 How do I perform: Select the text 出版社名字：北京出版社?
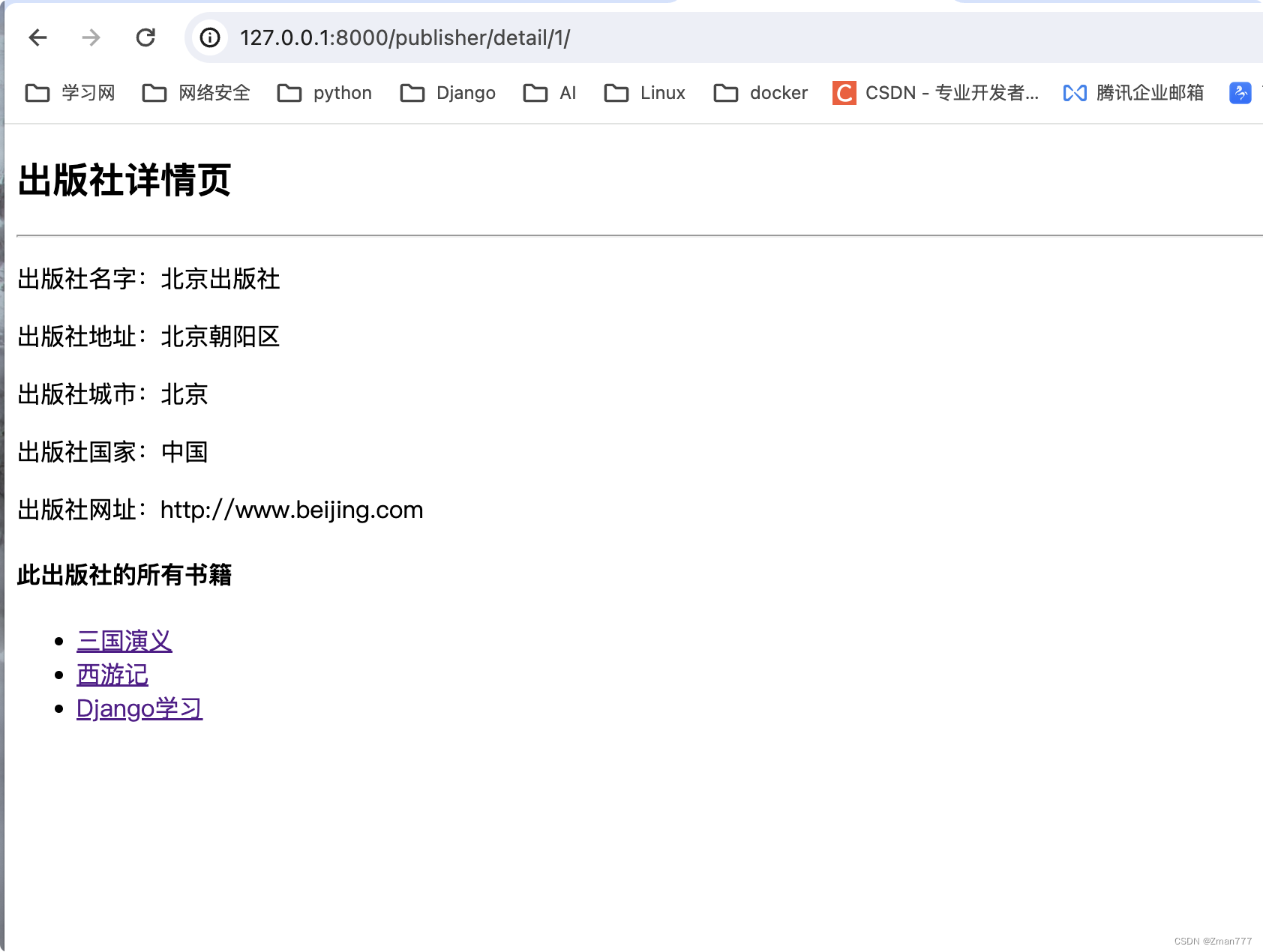pyautogui.click(x=148, y=279)
